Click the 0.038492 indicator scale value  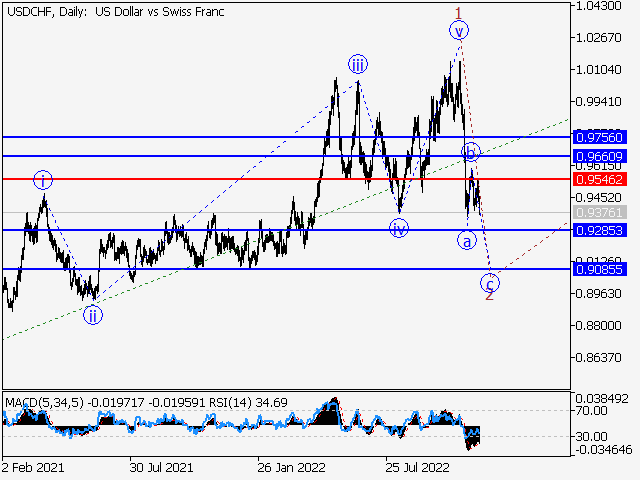tap(602, 399)
